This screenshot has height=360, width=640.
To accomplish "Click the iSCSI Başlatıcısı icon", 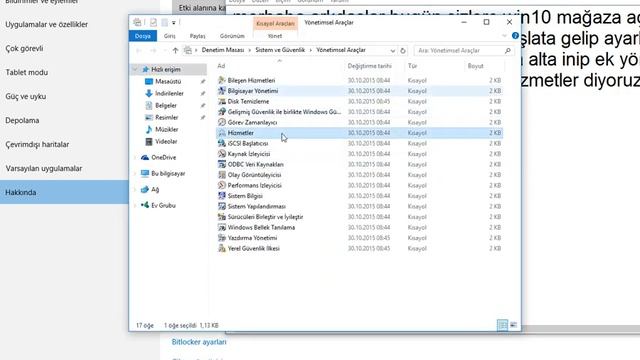I will [x=222, y=143].
